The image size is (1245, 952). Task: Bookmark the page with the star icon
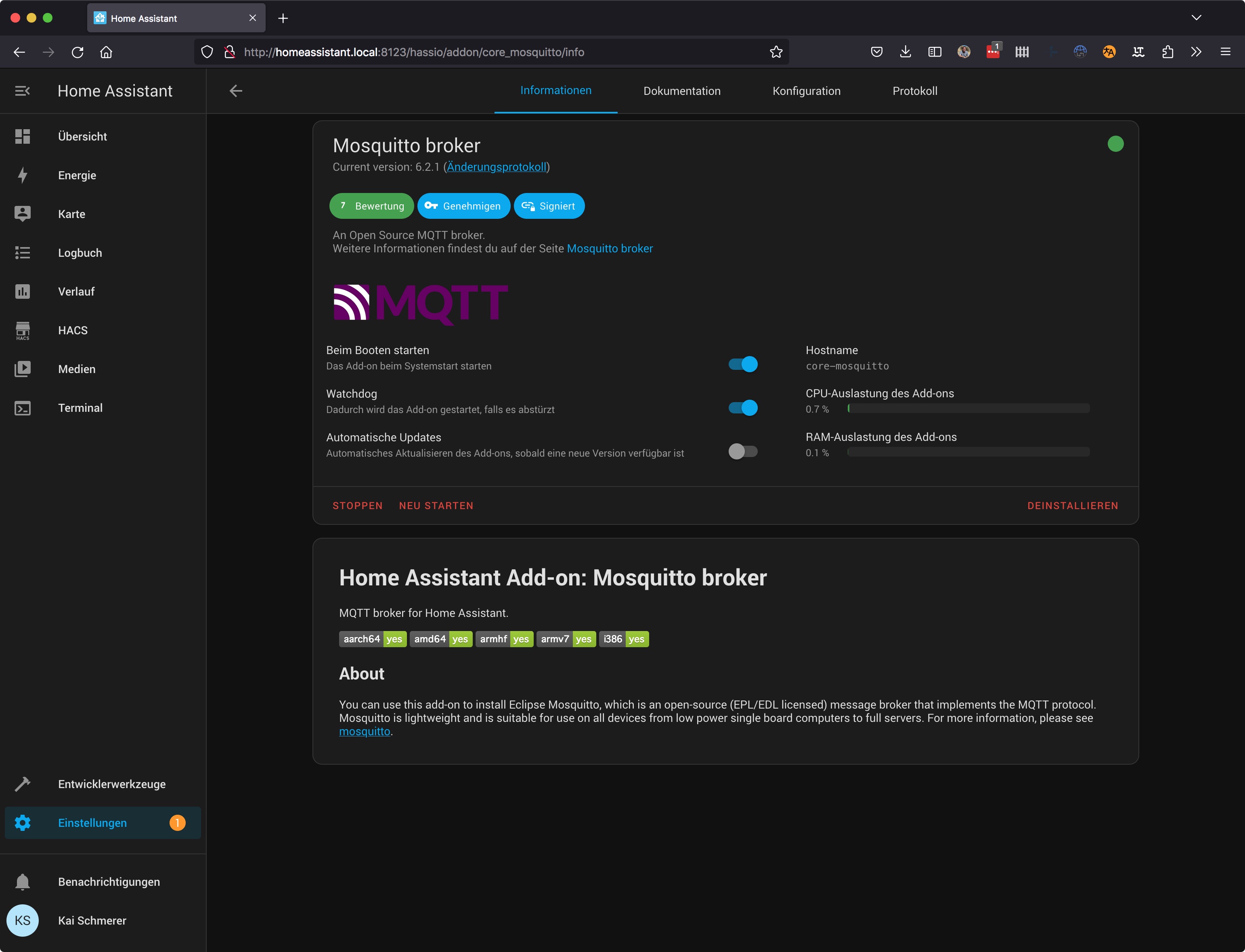776,52
